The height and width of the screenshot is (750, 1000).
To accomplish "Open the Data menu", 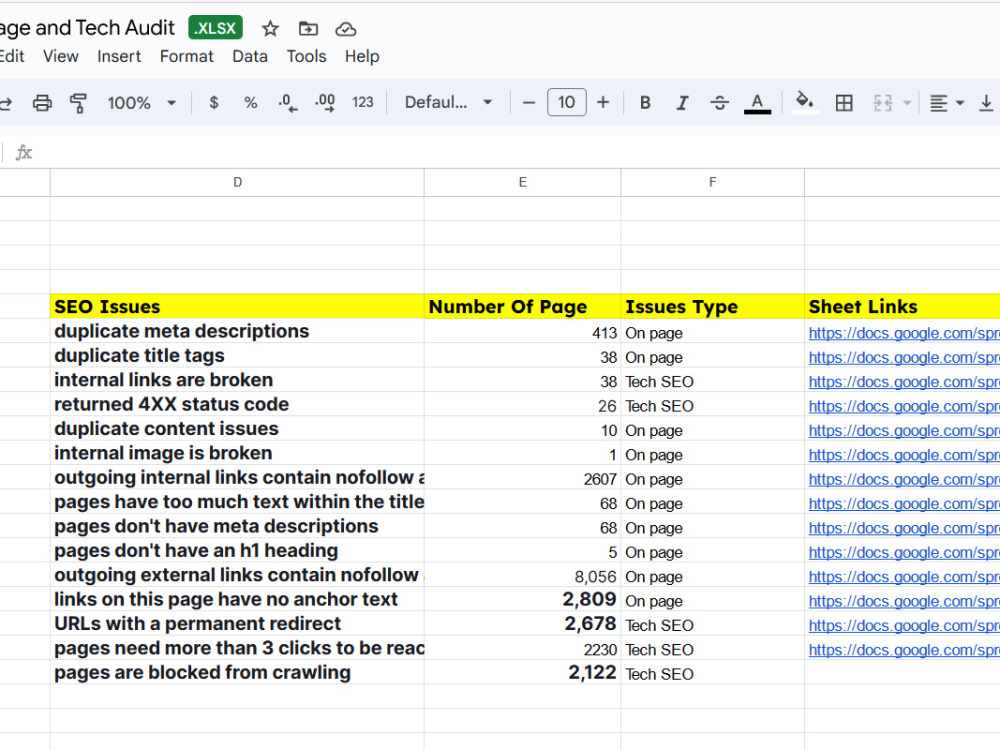I will (x=250, y=56).
